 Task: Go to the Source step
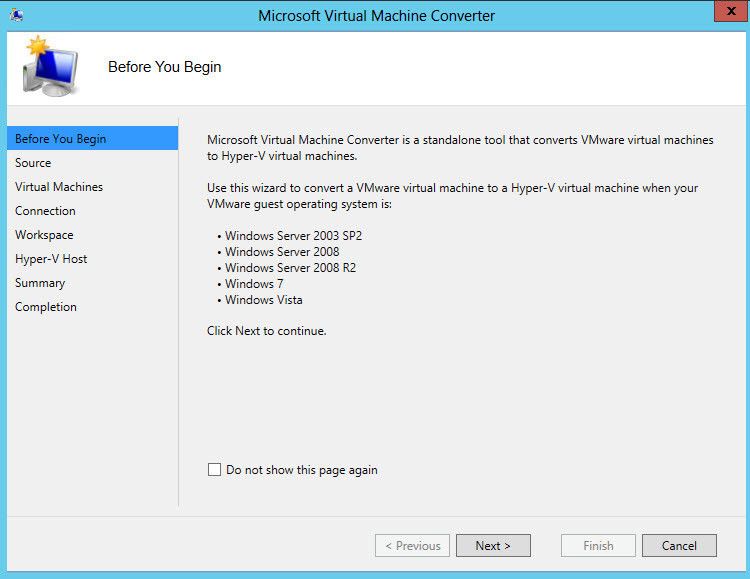click(92, 163)
